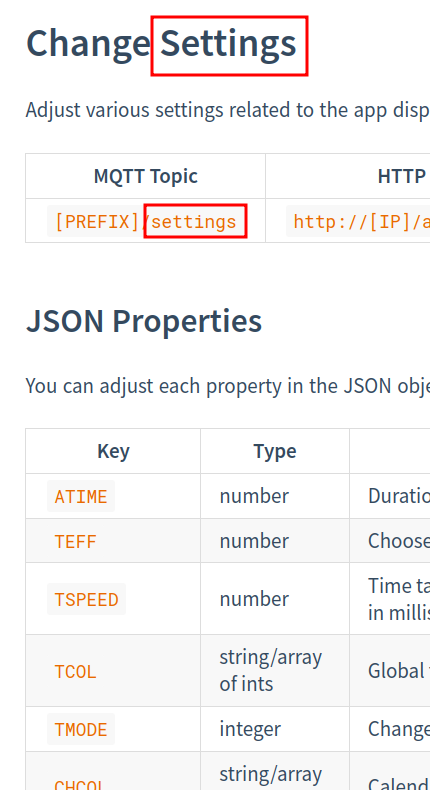Click the number type cell for ATIME
The width and height of the screenshot is (430, 790).
(x=254, y=496)
